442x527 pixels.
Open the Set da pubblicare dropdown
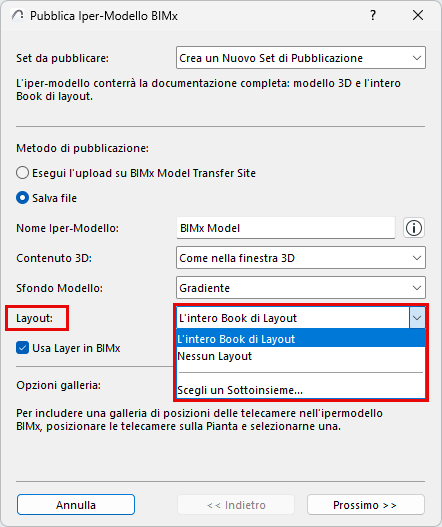(x=301, y=58)
